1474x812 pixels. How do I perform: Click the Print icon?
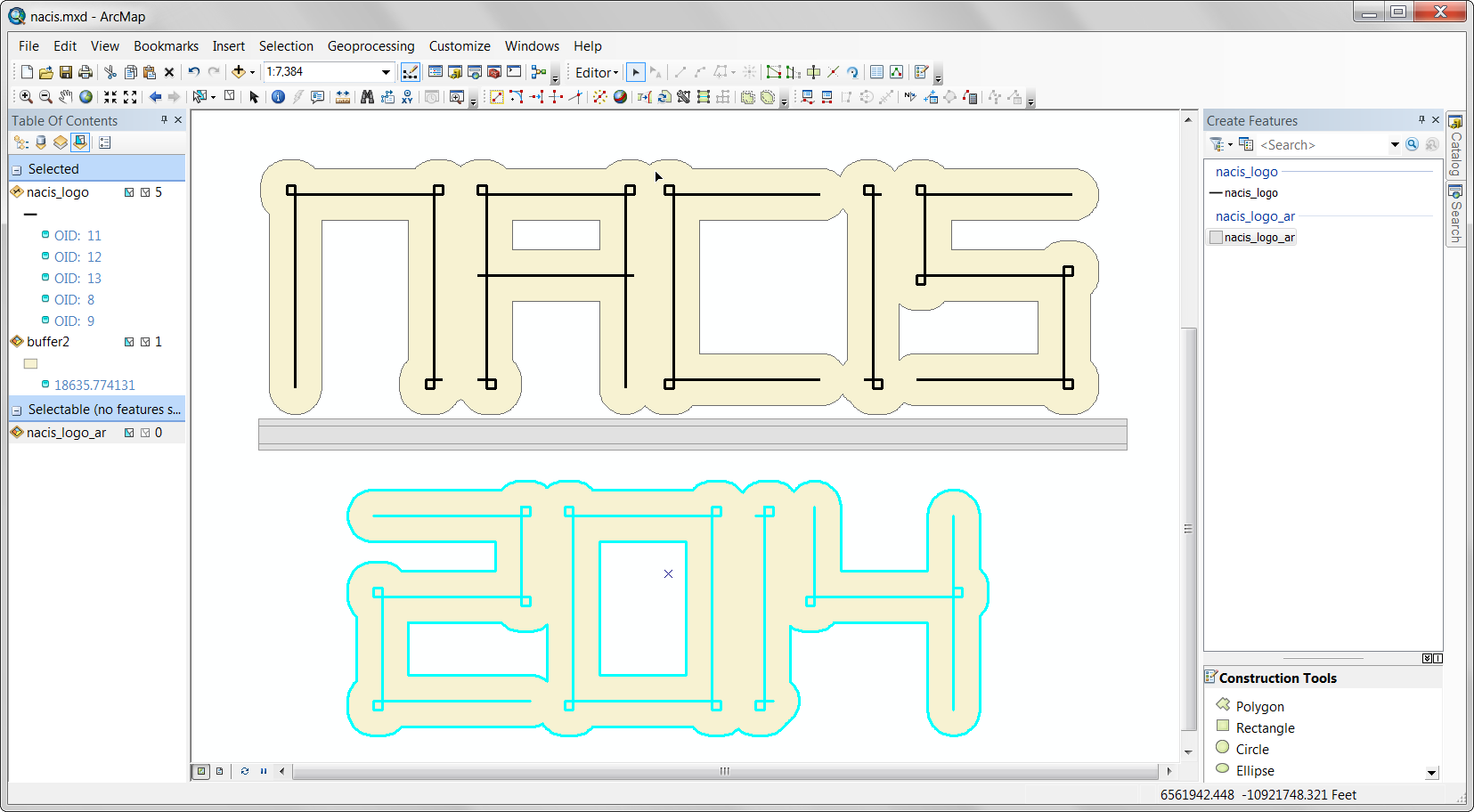click(86, 72)
